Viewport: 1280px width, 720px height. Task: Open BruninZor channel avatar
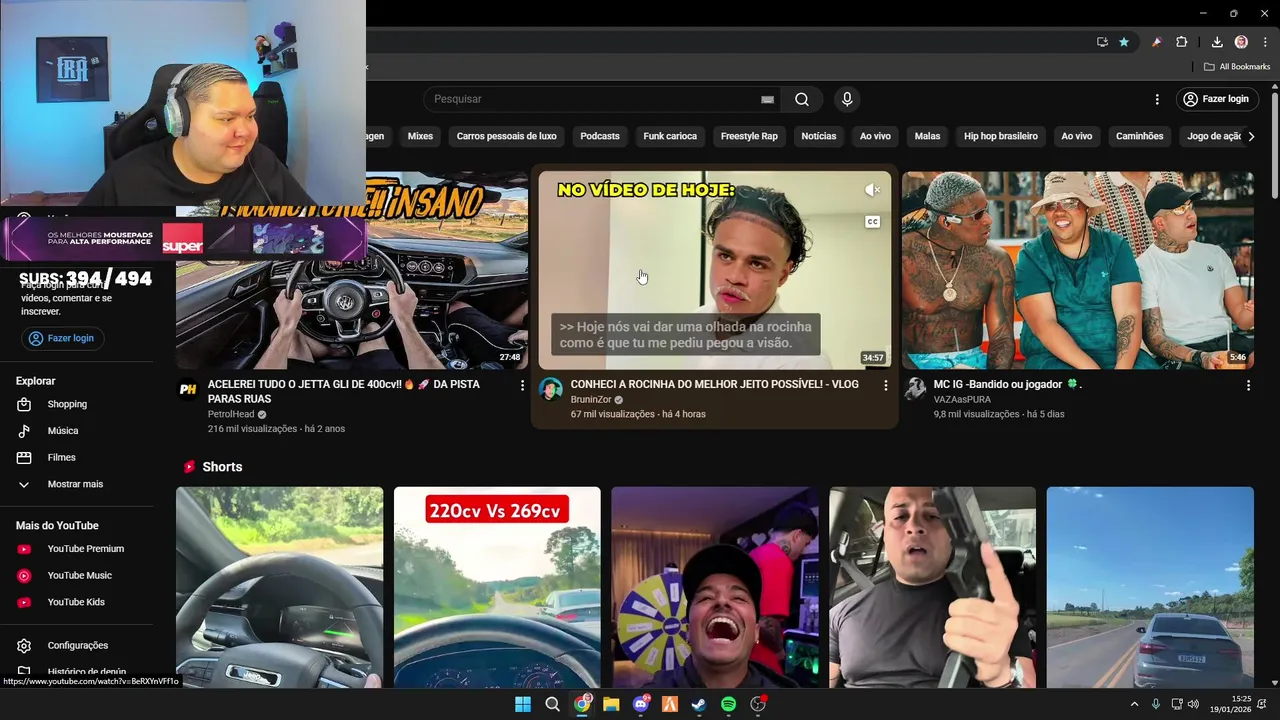coord(550,389)
